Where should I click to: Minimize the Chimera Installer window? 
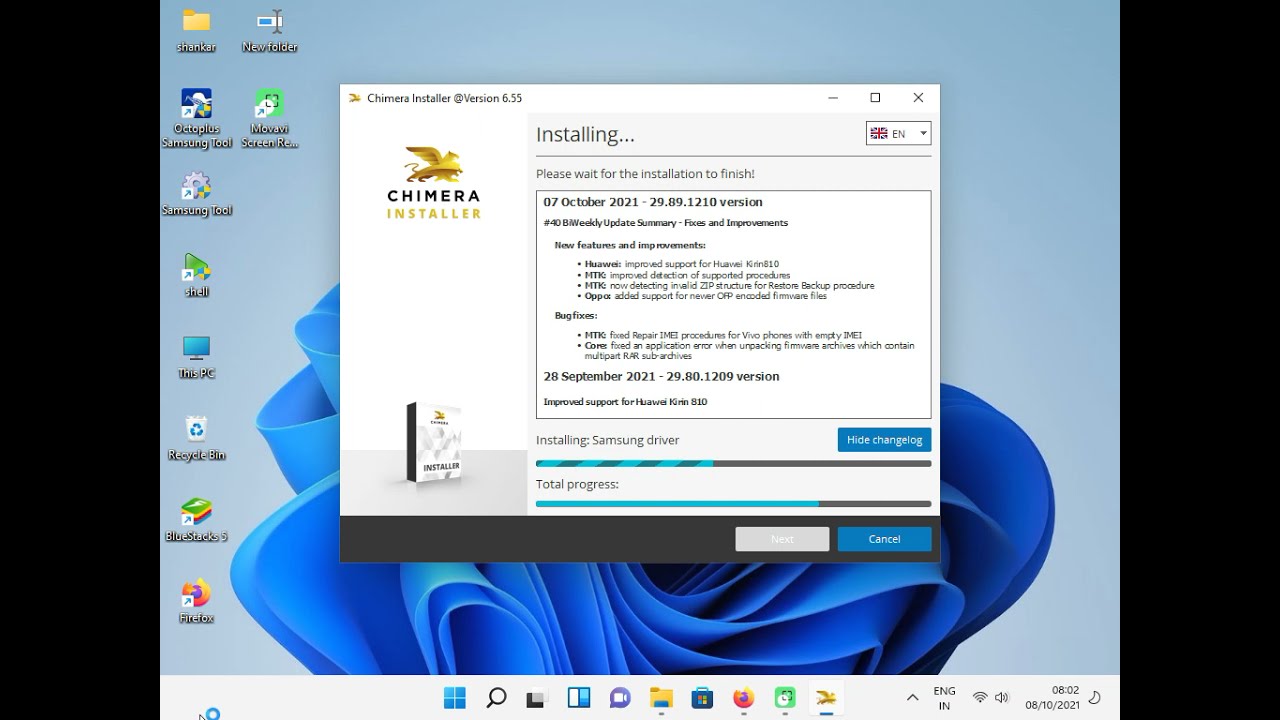click(833, 98)
